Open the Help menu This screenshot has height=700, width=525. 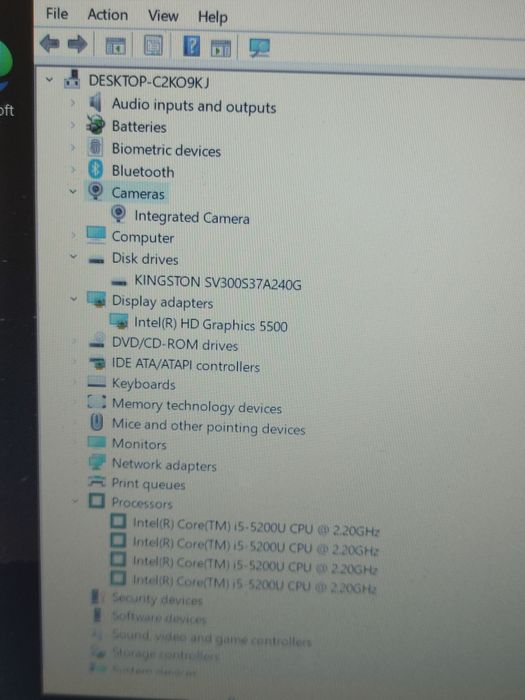tap(213, 17)
